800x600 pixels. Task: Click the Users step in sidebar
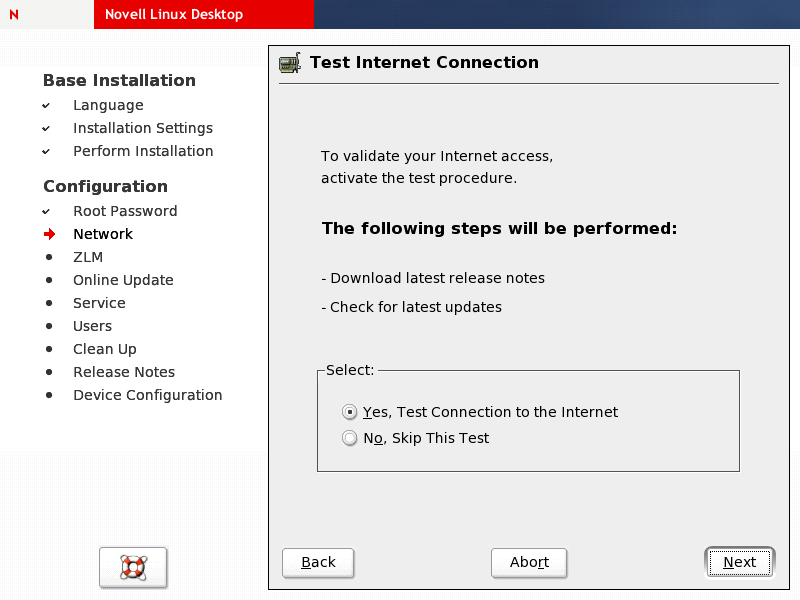[x=92, y=326]
